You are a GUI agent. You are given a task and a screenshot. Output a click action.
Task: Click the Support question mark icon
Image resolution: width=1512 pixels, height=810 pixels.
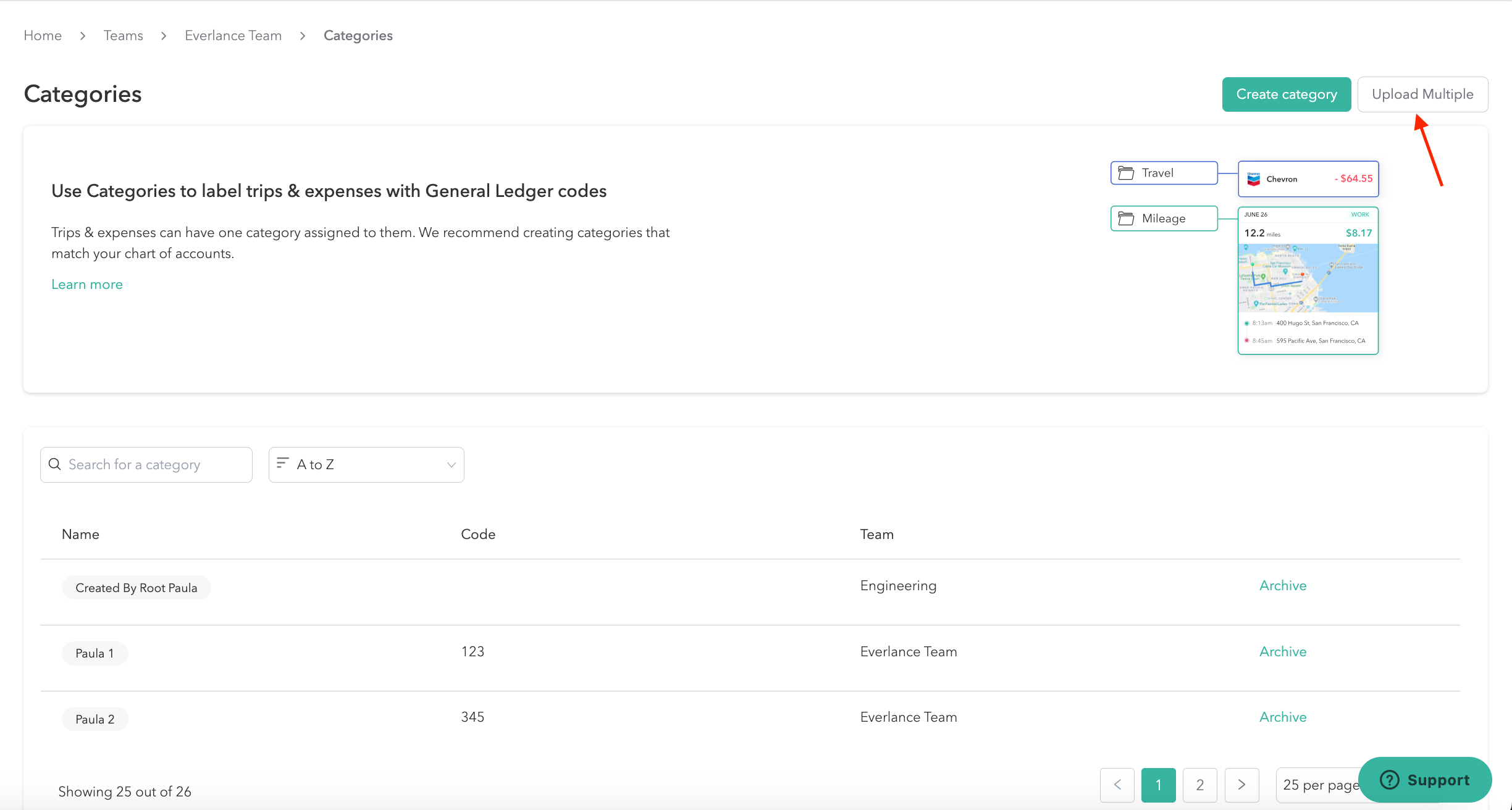tap(1390, 780)
